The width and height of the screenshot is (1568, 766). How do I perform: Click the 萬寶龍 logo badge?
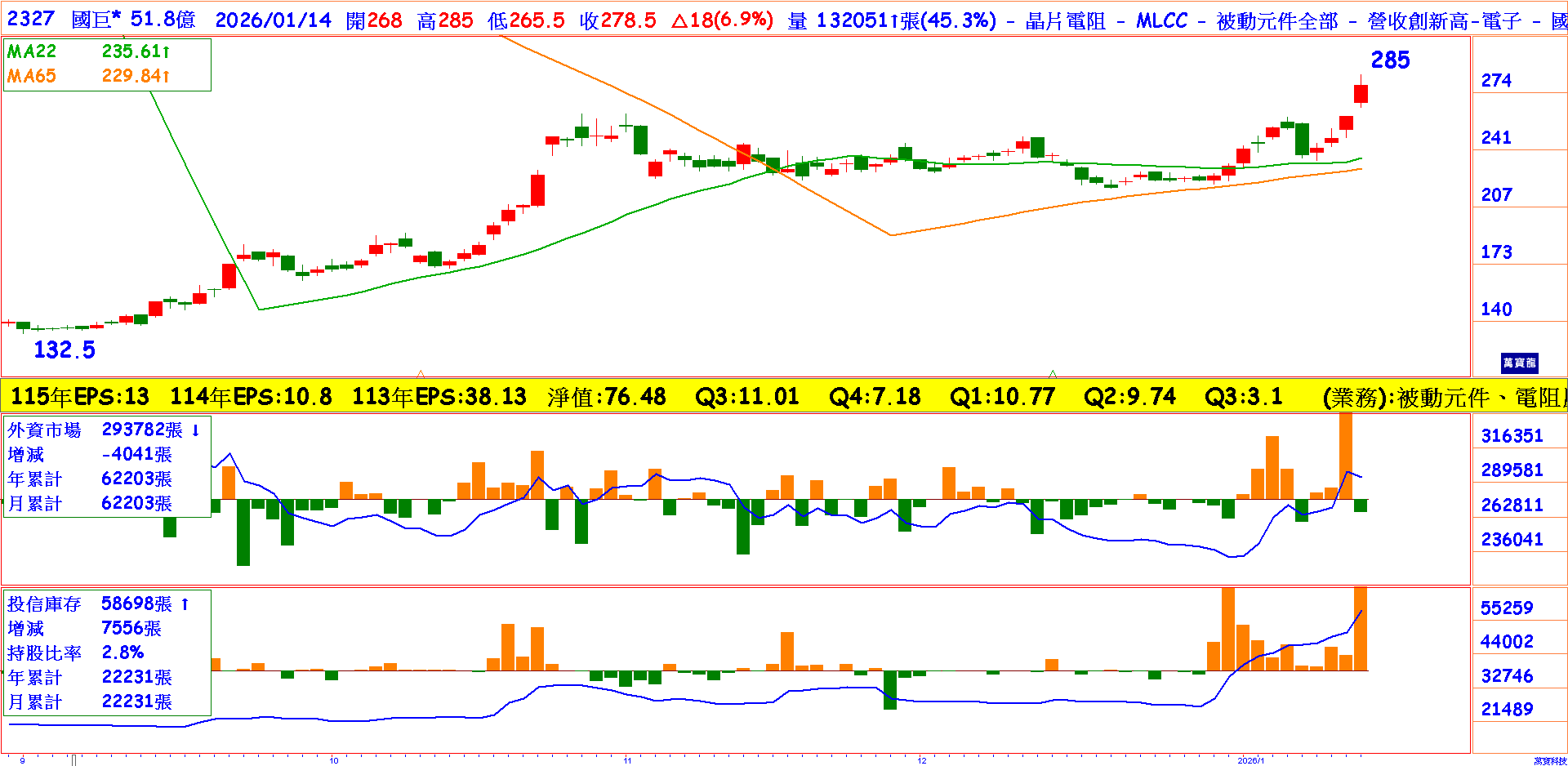(x=1519, y=363)
